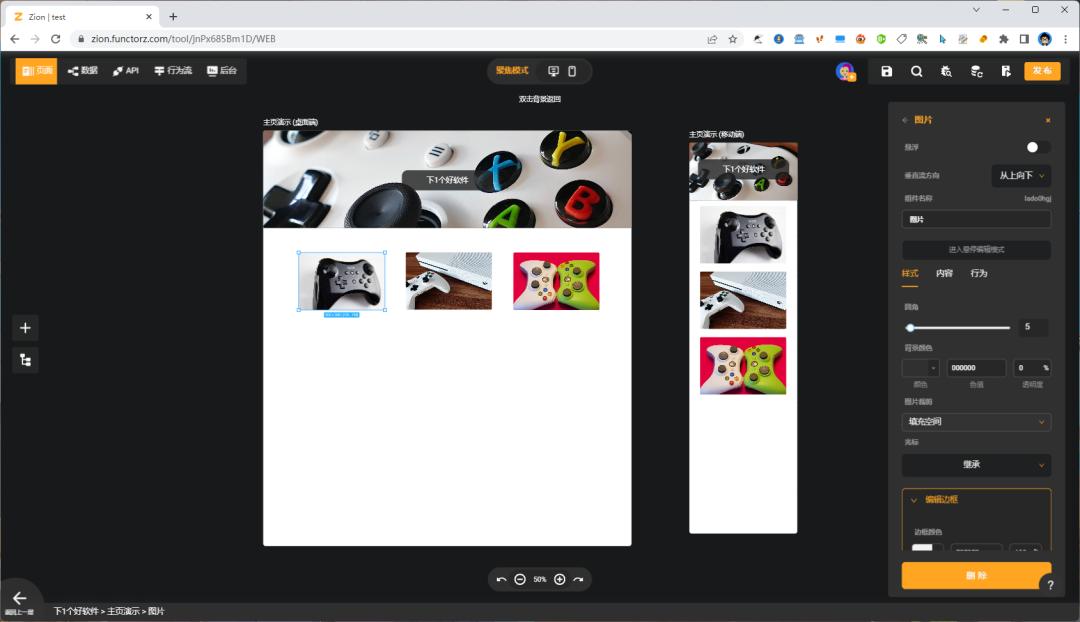Click the 下1个好软件 button in mobile preview
This screenshot has height=622, width=1080.
click(743, 169)
